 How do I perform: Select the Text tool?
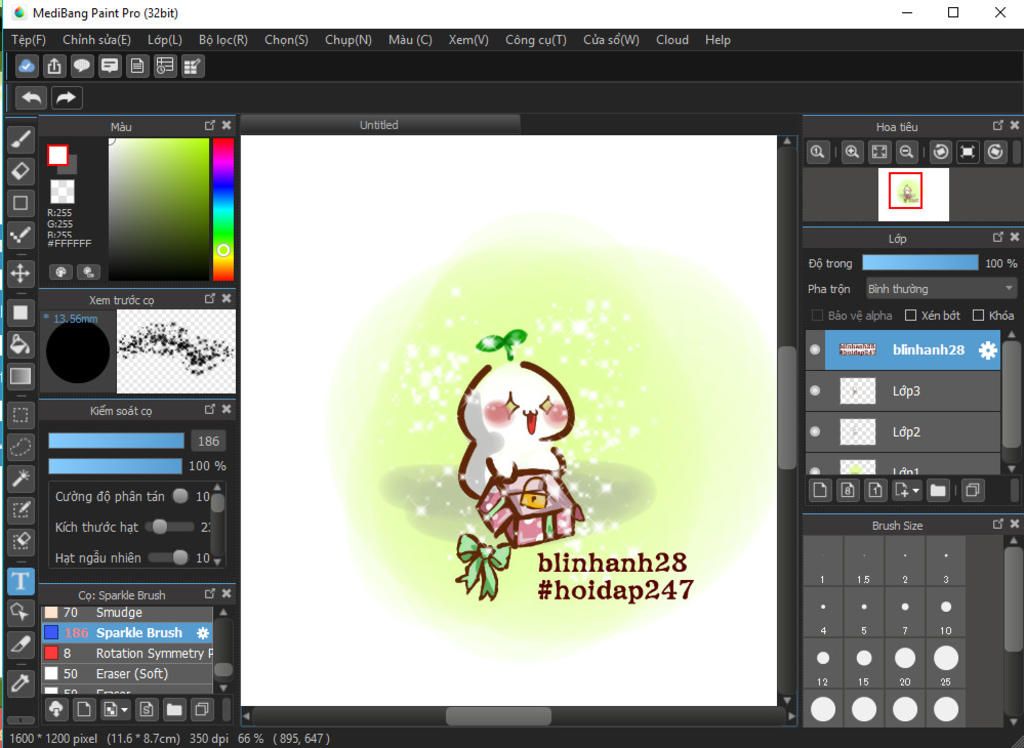[x=20, y=581]
